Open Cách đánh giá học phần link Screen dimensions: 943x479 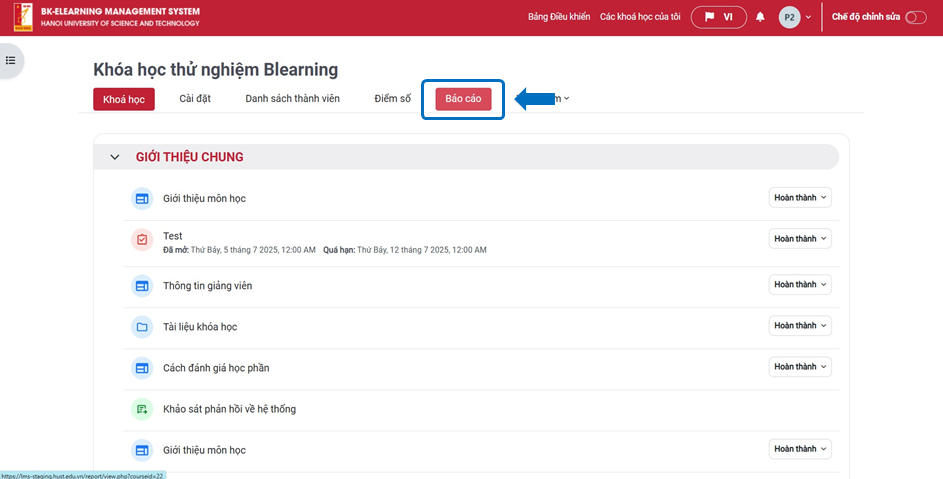(x=216, y=368)
